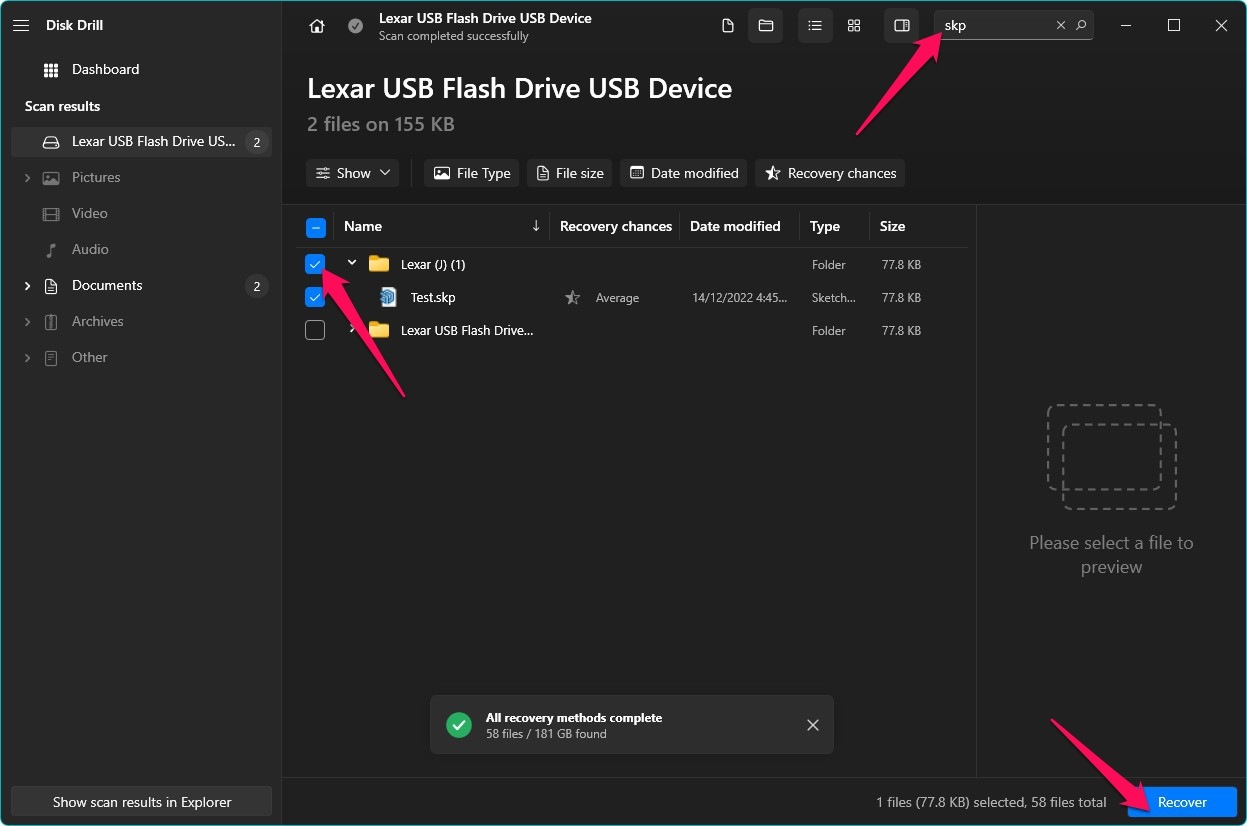This screenshot has width=1247, height=826.
Task: Open the Archives category
Action: coord(97,322)
